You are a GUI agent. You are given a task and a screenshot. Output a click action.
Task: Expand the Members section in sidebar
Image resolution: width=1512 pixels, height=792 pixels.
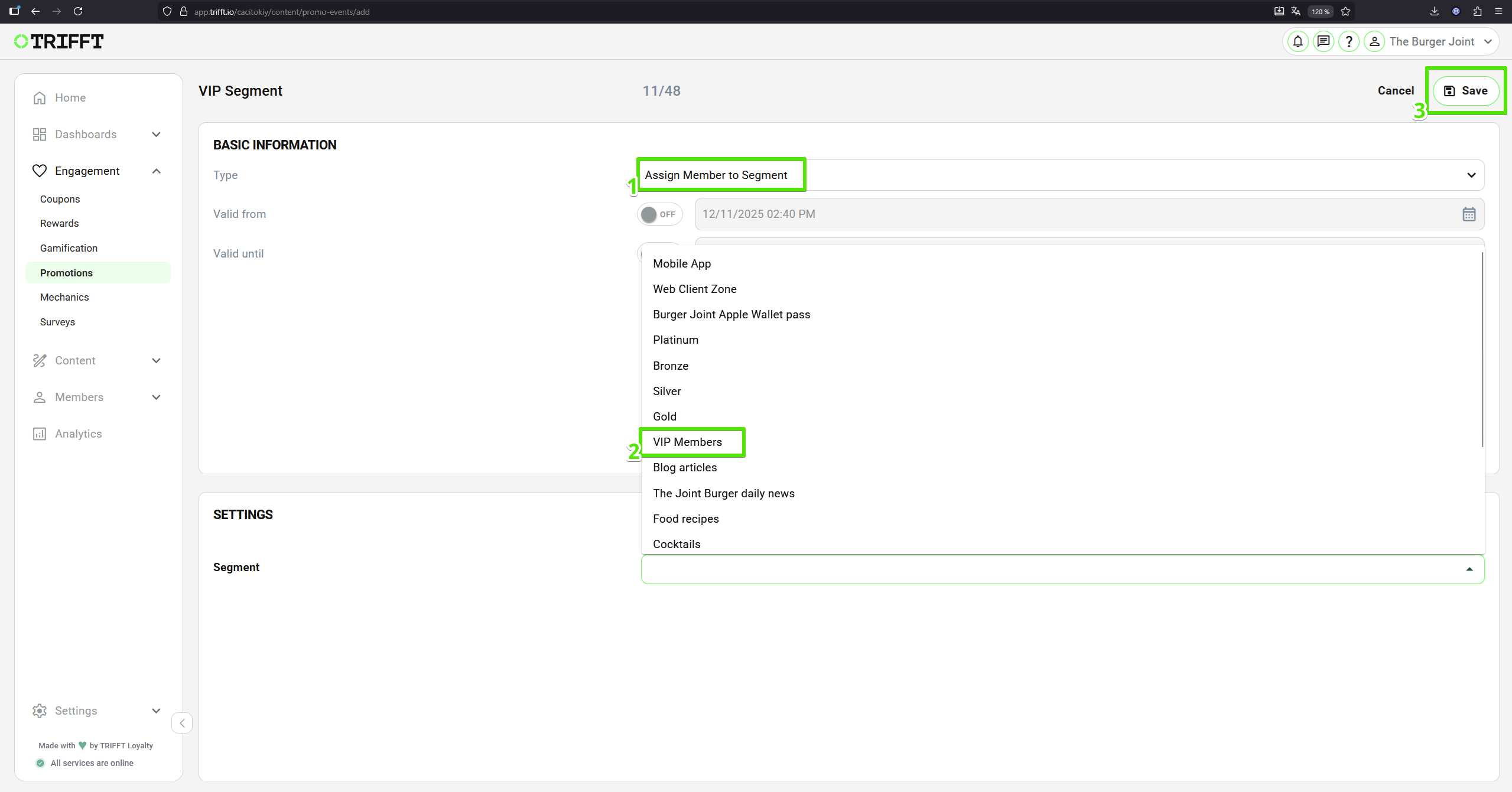tap(156, 397)
